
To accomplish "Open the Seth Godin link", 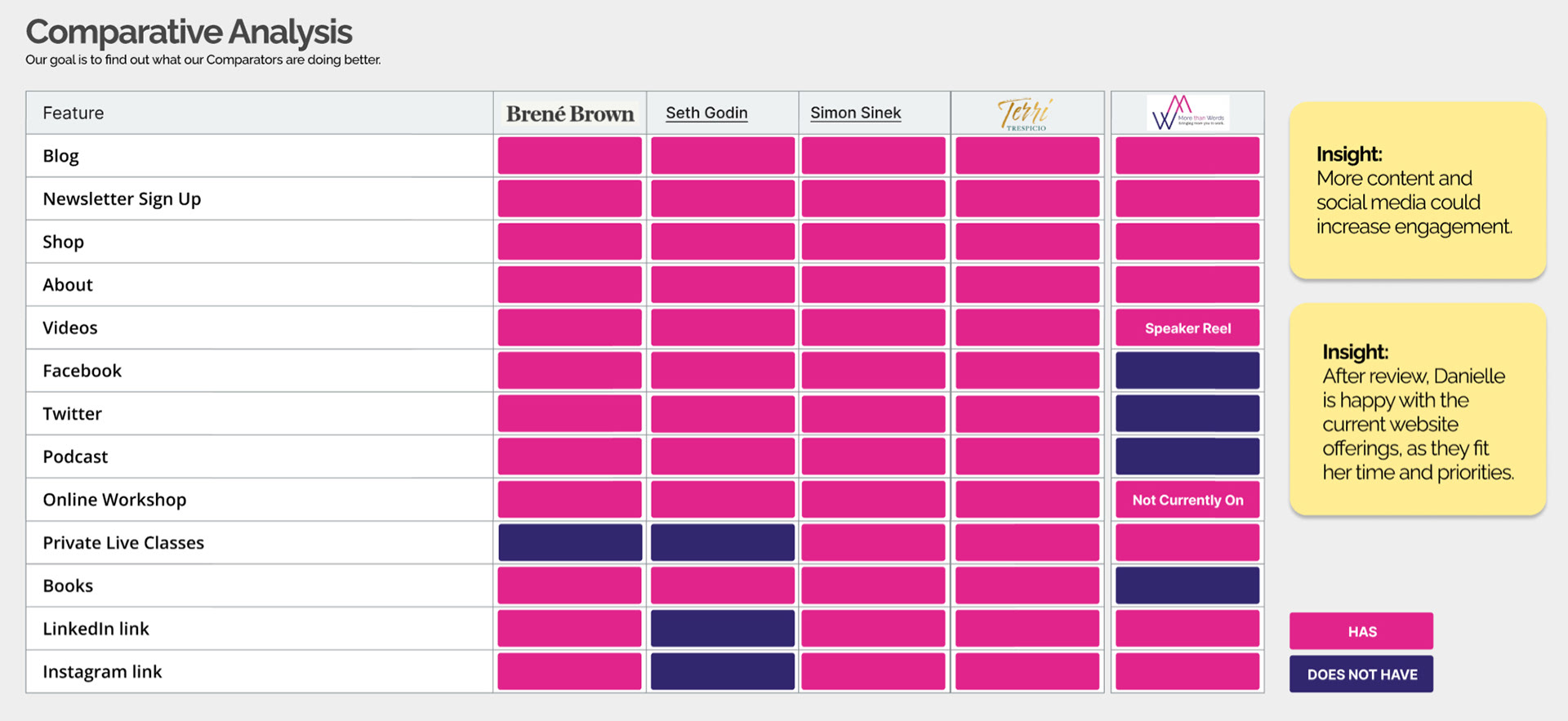I will pos(706,113).
